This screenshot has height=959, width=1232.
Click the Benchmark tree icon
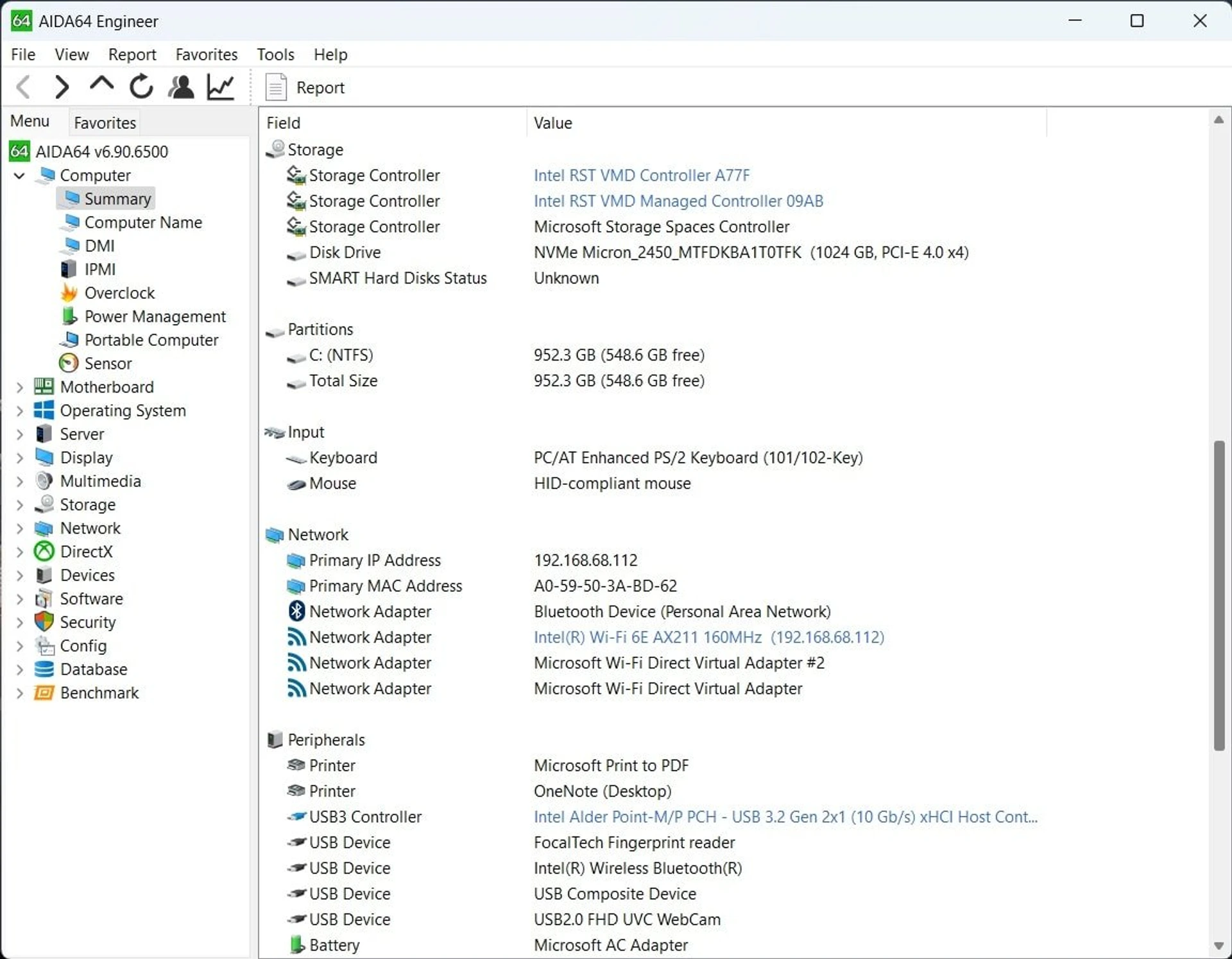44,693
